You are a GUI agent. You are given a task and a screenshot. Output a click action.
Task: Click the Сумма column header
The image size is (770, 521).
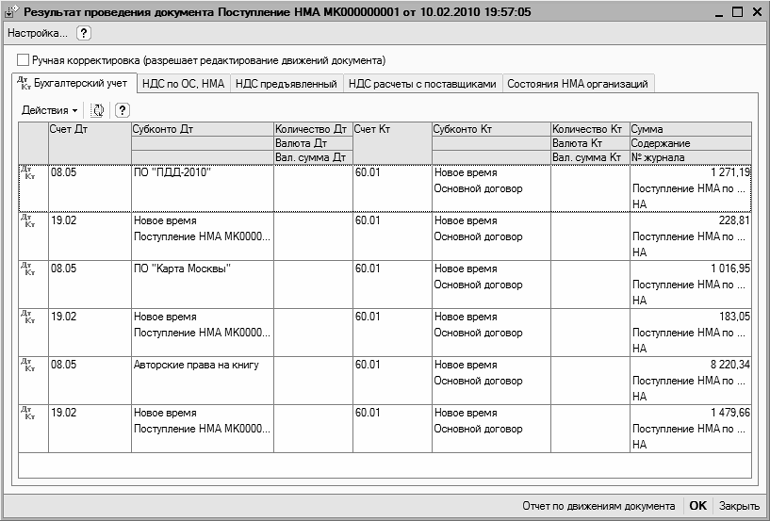690,129
